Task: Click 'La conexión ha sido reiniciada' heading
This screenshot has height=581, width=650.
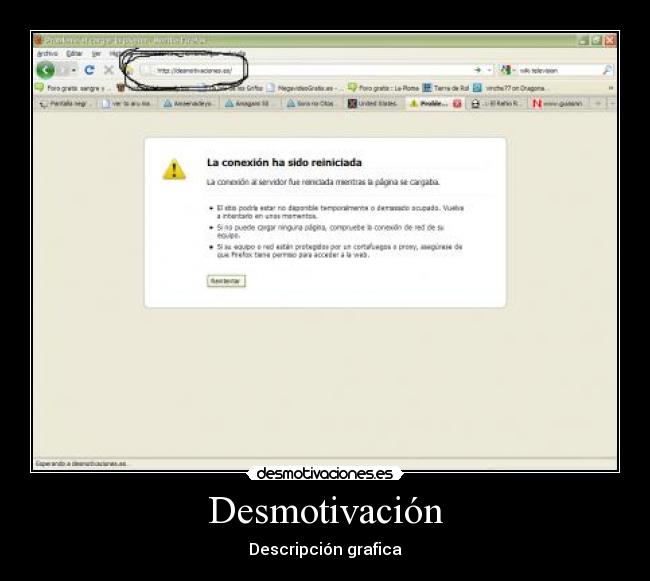Action: (x=284, y=162)
